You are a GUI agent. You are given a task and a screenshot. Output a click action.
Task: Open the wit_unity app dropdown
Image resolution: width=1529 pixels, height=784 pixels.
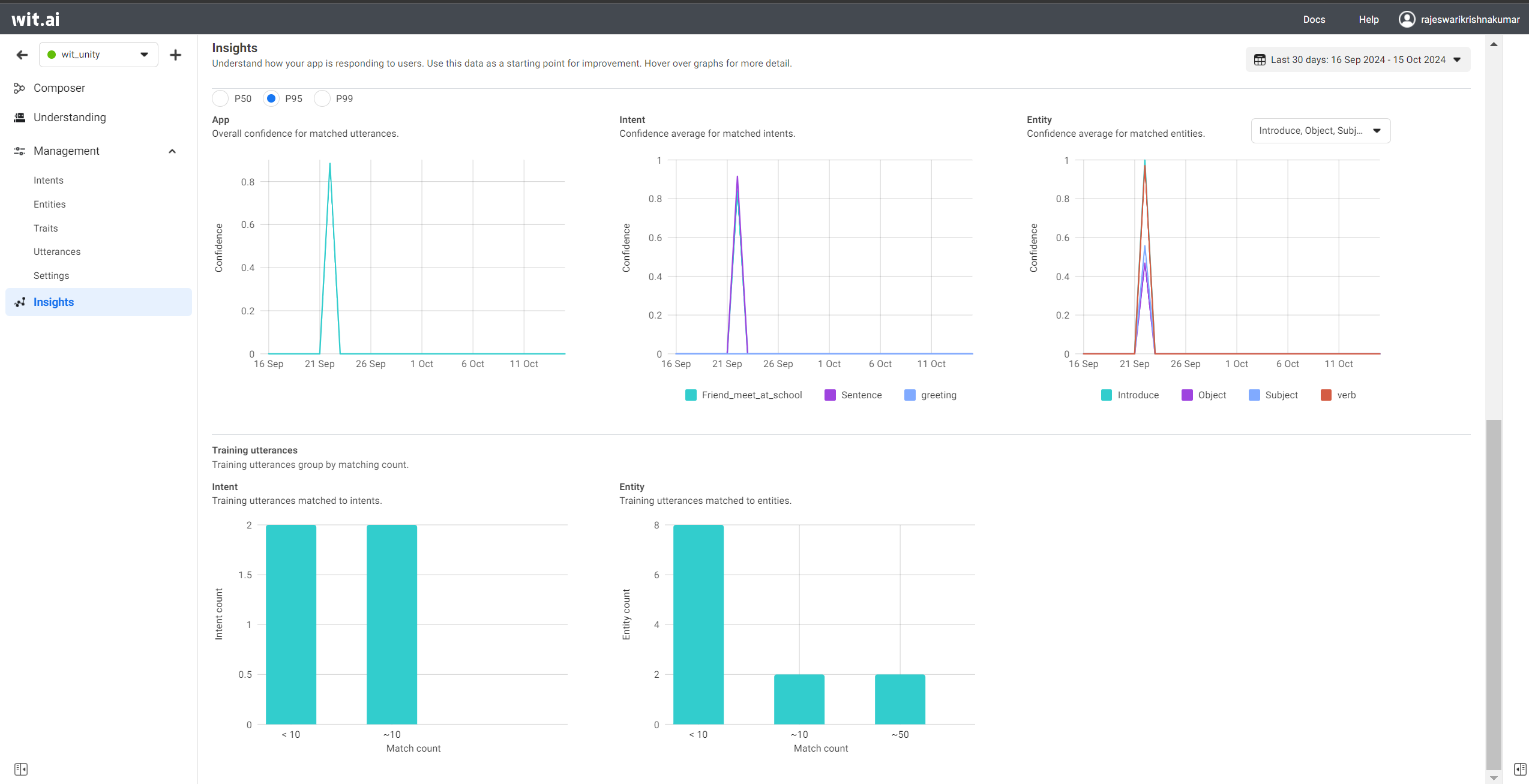point(99,55)
